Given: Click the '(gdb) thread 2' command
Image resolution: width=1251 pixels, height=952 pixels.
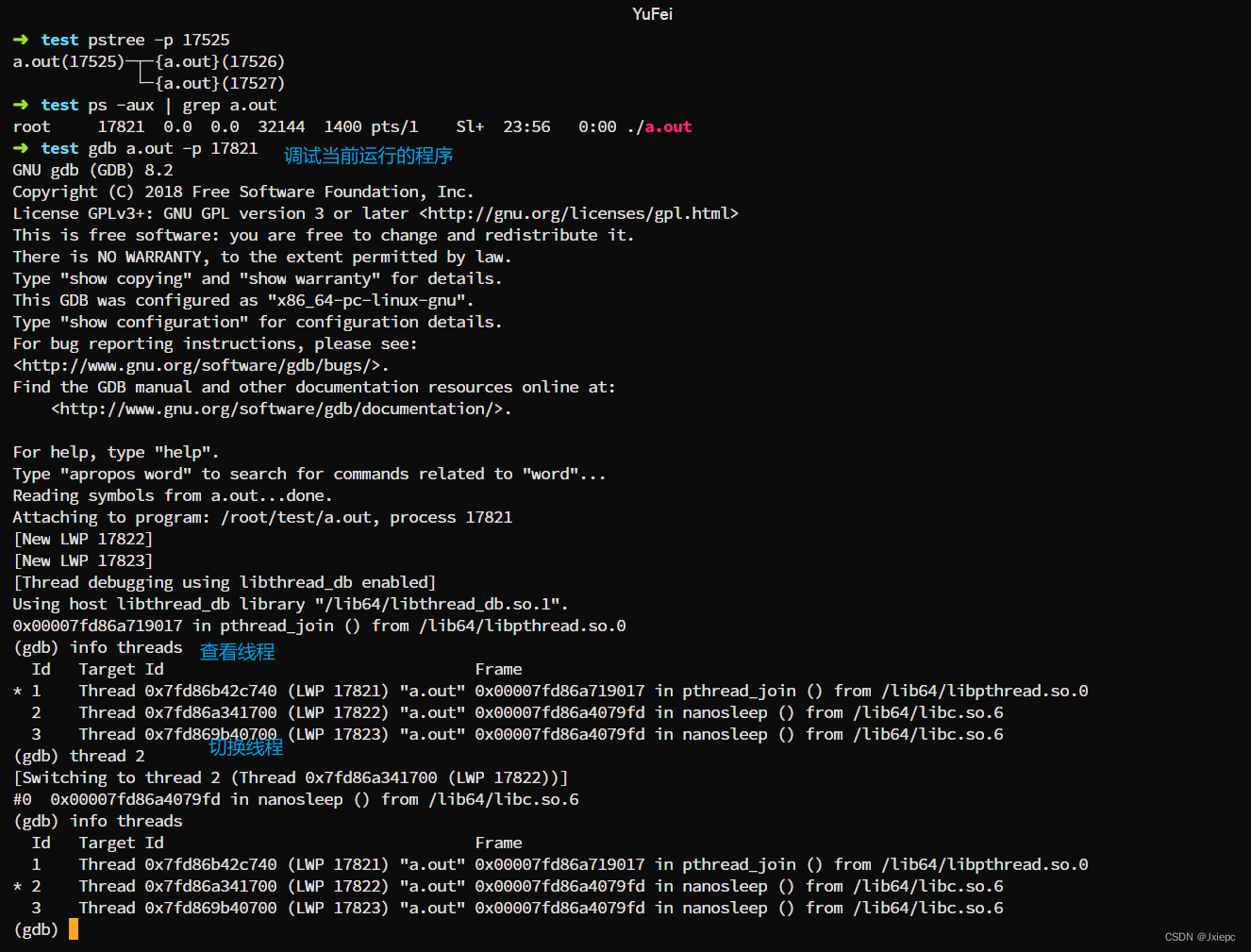Looking at the screenshot, I should pyautogui.click(x=78, y=756).
